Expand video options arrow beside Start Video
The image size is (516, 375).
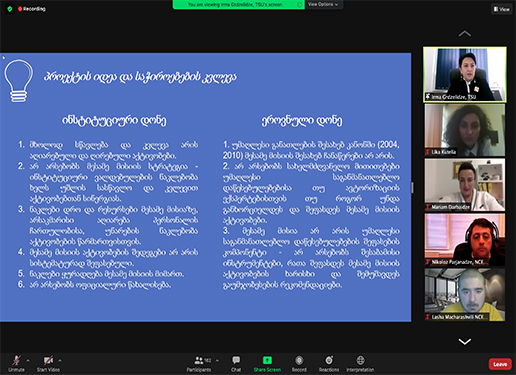[x=60, y=360]
